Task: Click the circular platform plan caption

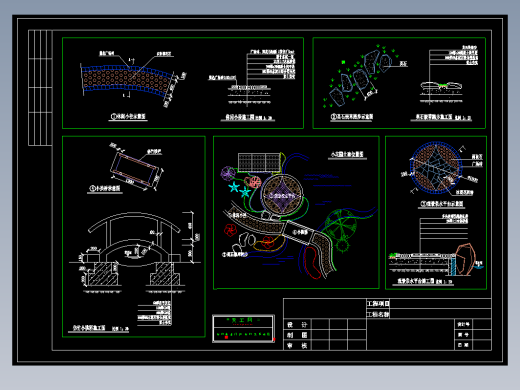Action: point(442,204)
